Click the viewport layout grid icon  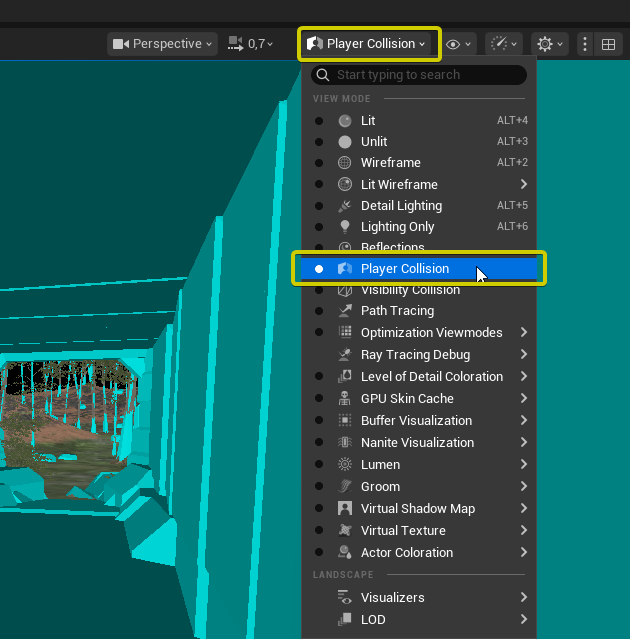pos(607,44)
